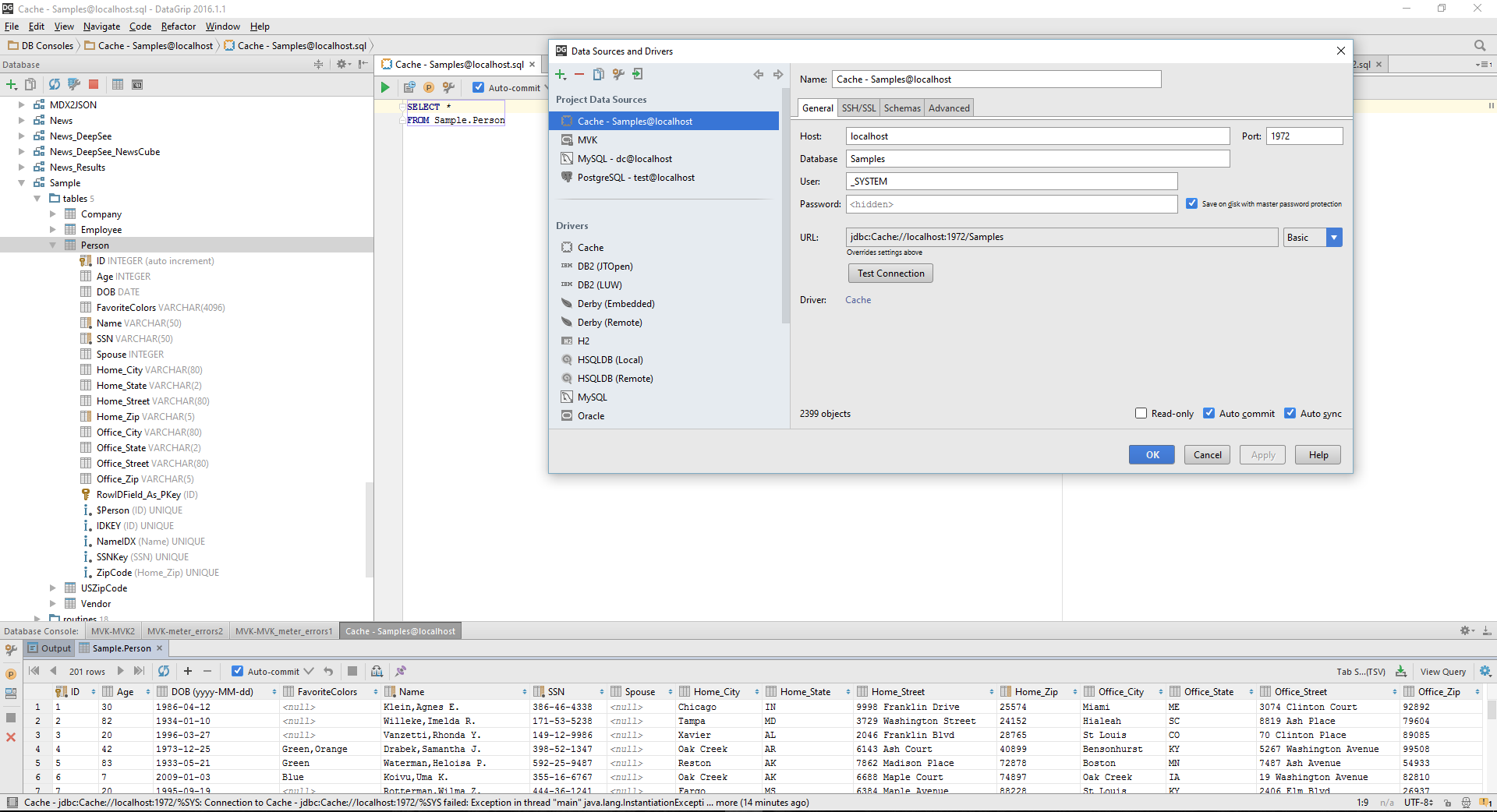1497x812 pixels.
Task: Open the Refactor menu
Action: click(179, 26)
